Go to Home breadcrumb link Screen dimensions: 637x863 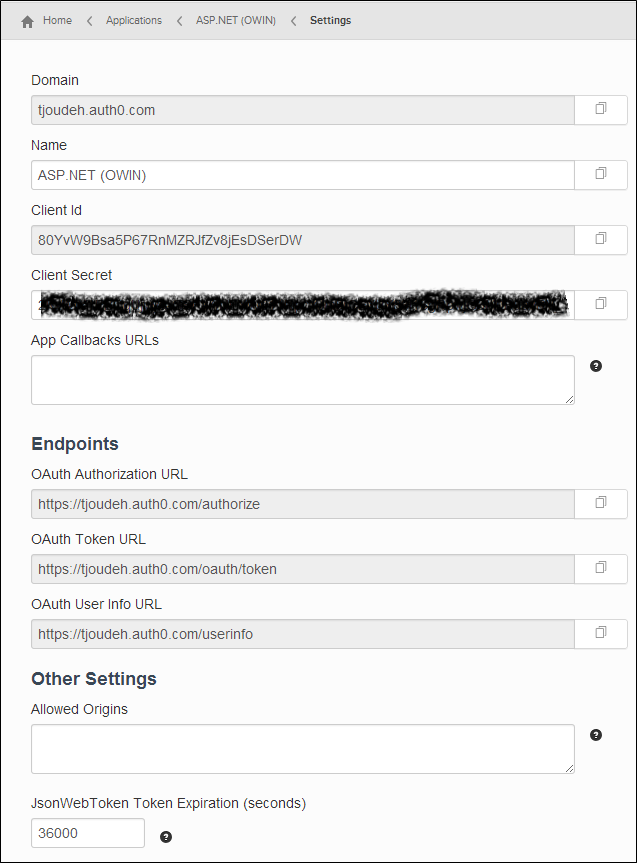[x=57, y=20]
